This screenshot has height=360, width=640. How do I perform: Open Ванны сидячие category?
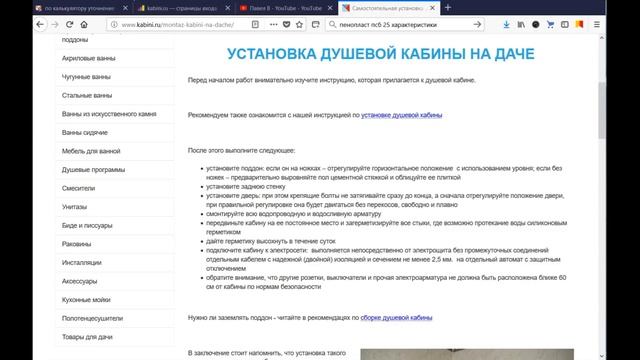[x=84, y=133]
